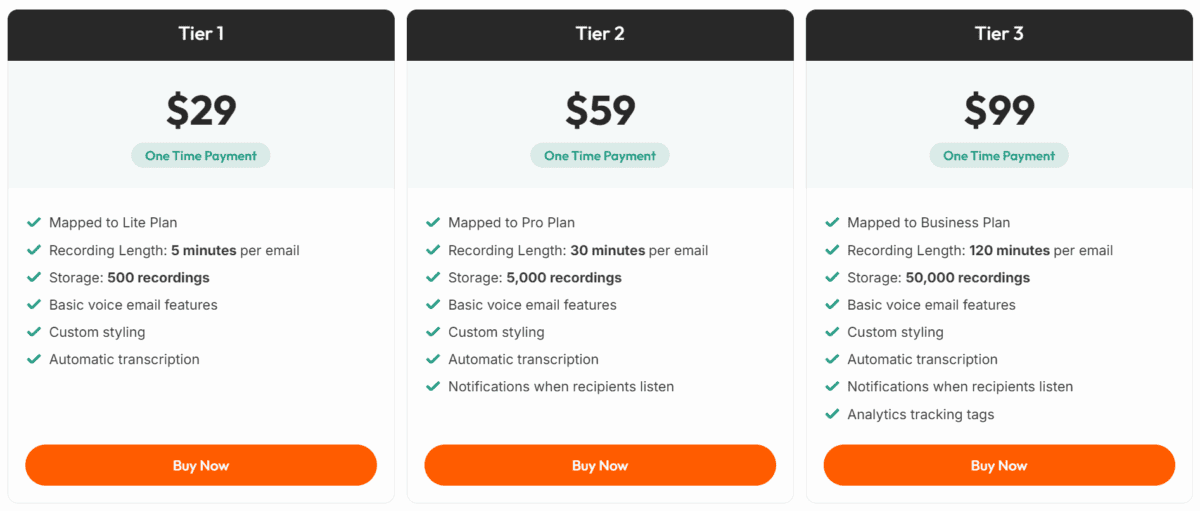Viewport: 1200px width, 511px height.
Task: Click One Time Payment badge under $29
Action: [x=201, y=156]
